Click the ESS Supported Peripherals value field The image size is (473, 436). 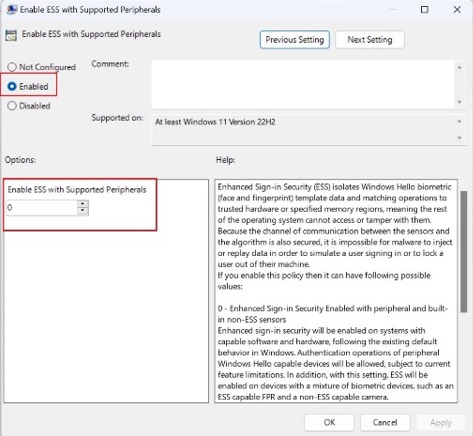(x=42, y=208)
